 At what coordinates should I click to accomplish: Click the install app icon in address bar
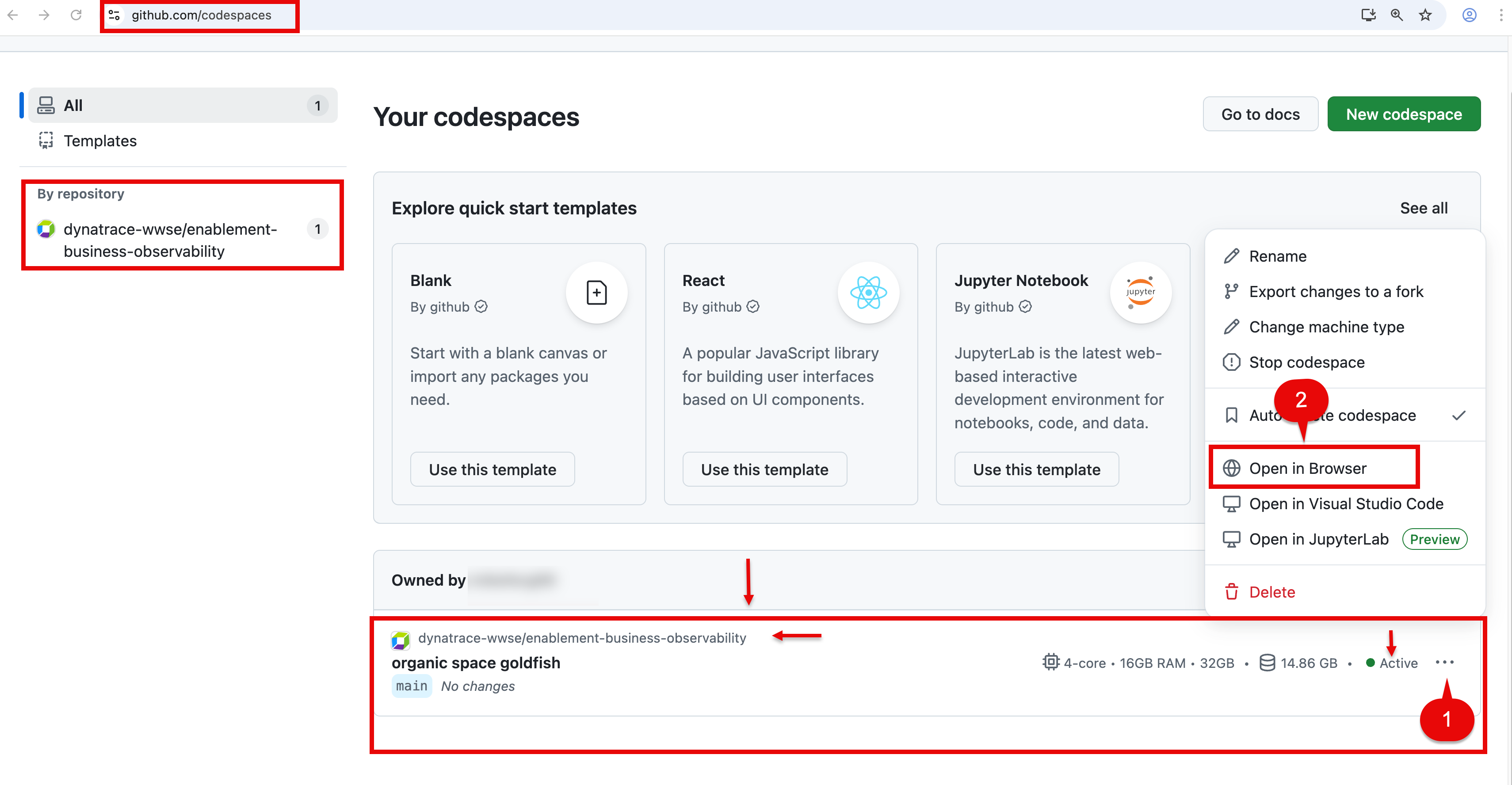(x=1368, y=15)
